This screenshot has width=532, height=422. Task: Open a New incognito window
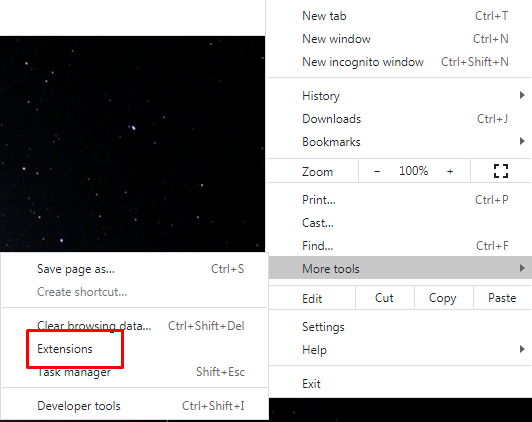(399, 62)
